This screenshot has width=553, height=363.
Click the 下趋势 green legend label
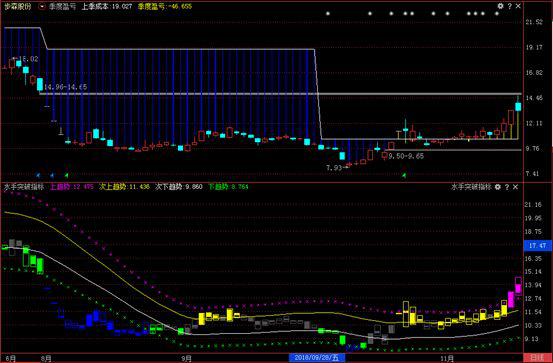(218, 187)
